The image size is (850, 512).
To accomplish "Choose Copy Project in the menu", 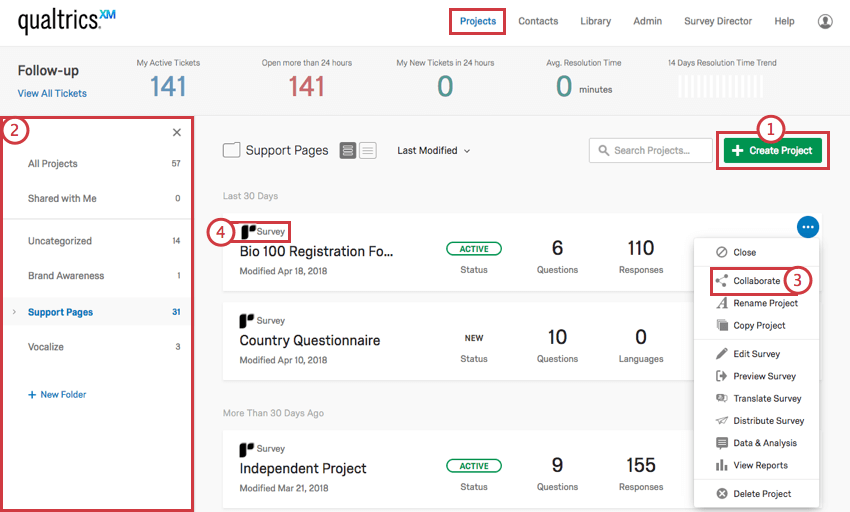I will click(x=757, y=325).
